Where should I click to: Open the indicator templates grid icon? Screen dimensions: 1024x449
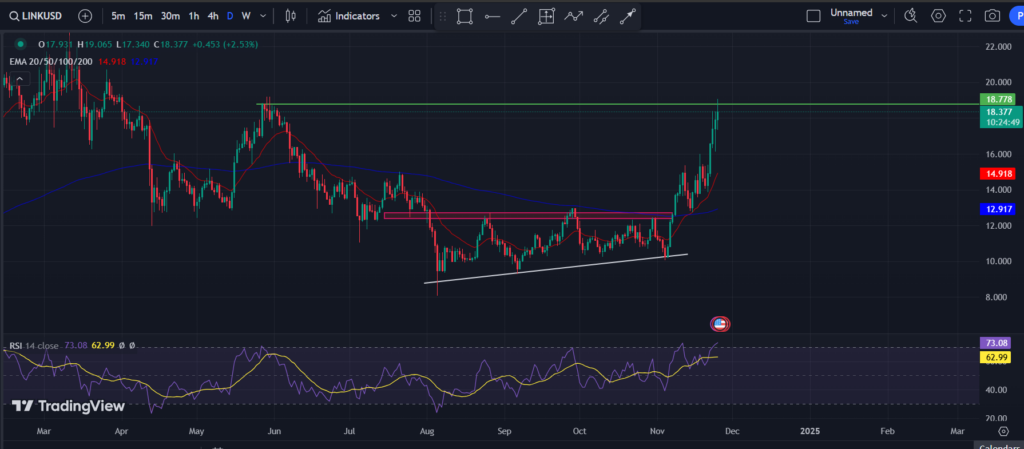point(414,16)
